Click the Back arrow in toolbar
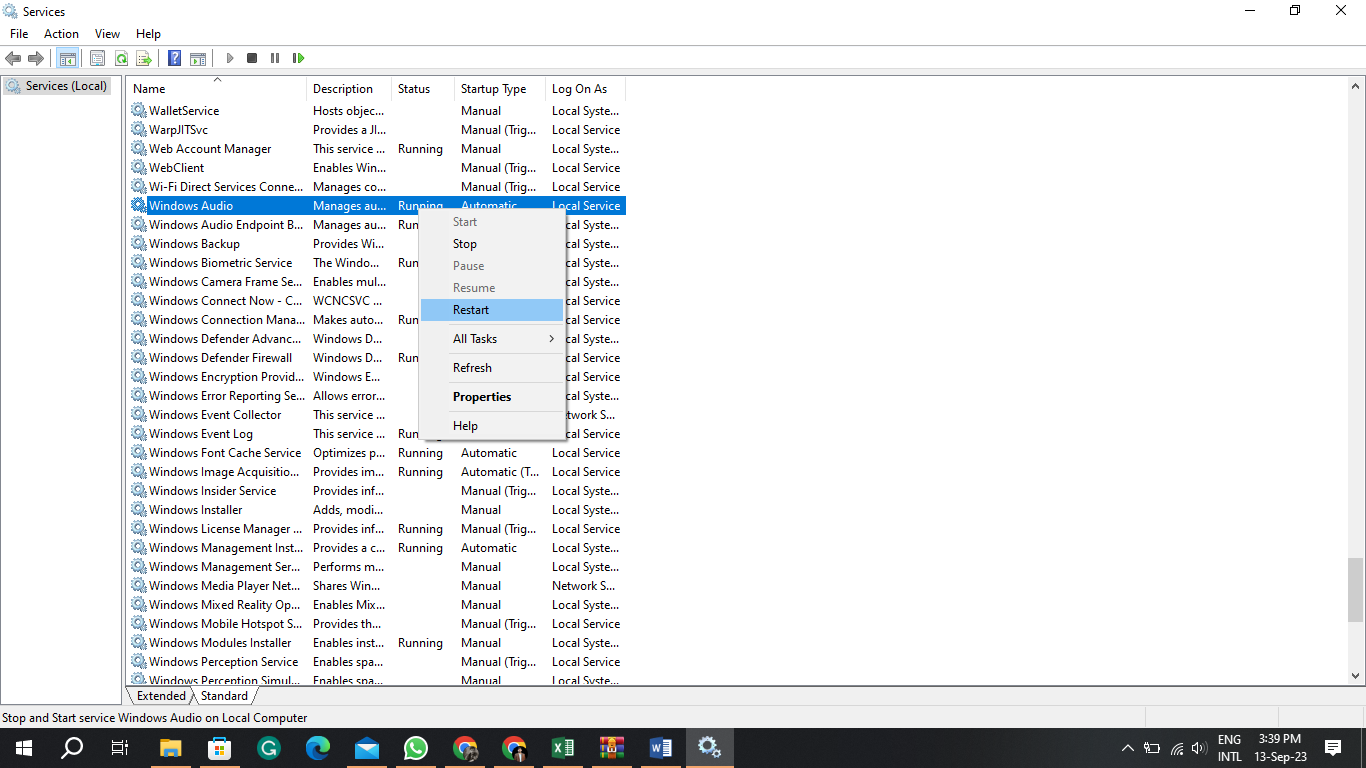Screen dimensions: 1366x768 [14, 58]
